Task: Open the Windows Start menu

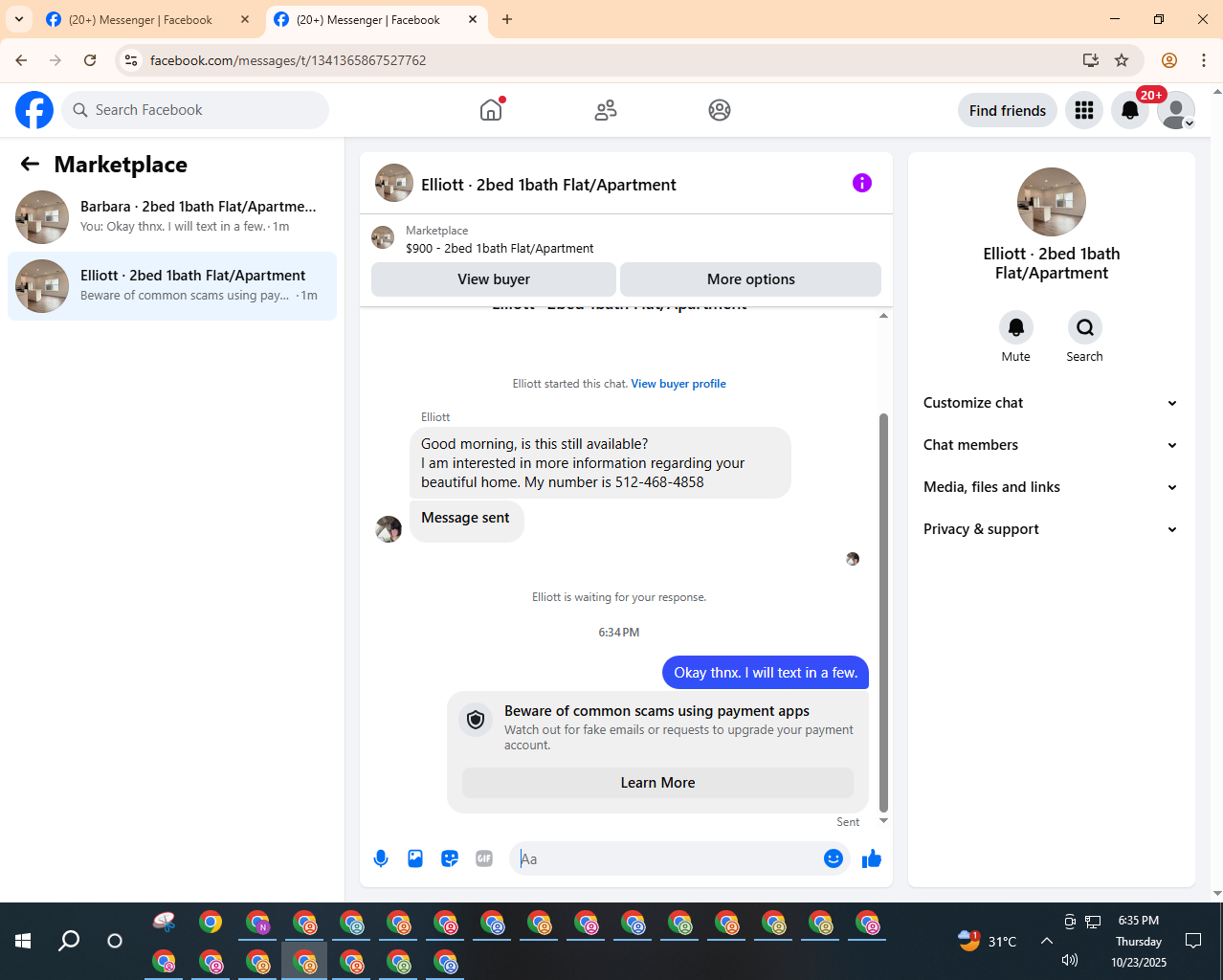Action: coord(23,941)
